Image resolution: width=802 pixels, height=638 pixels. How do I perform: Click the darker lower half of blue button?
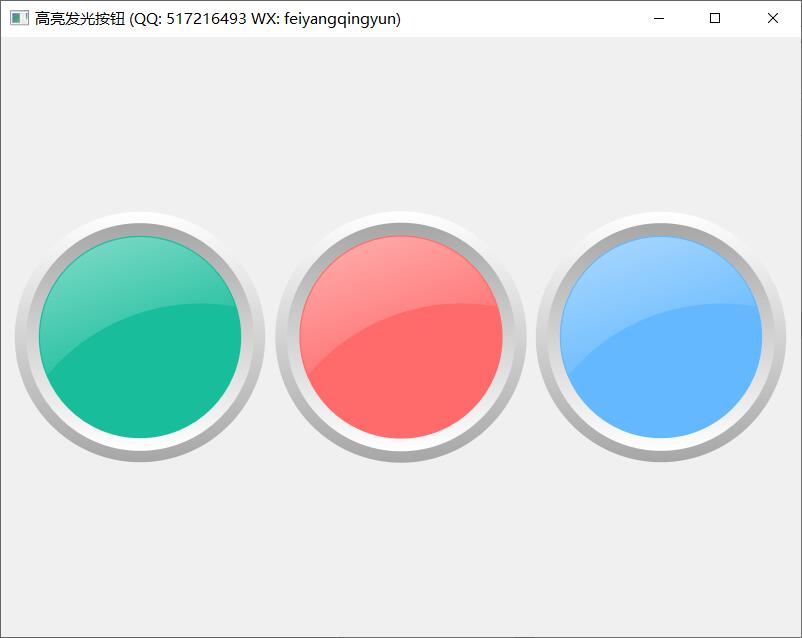pos(671,390)
